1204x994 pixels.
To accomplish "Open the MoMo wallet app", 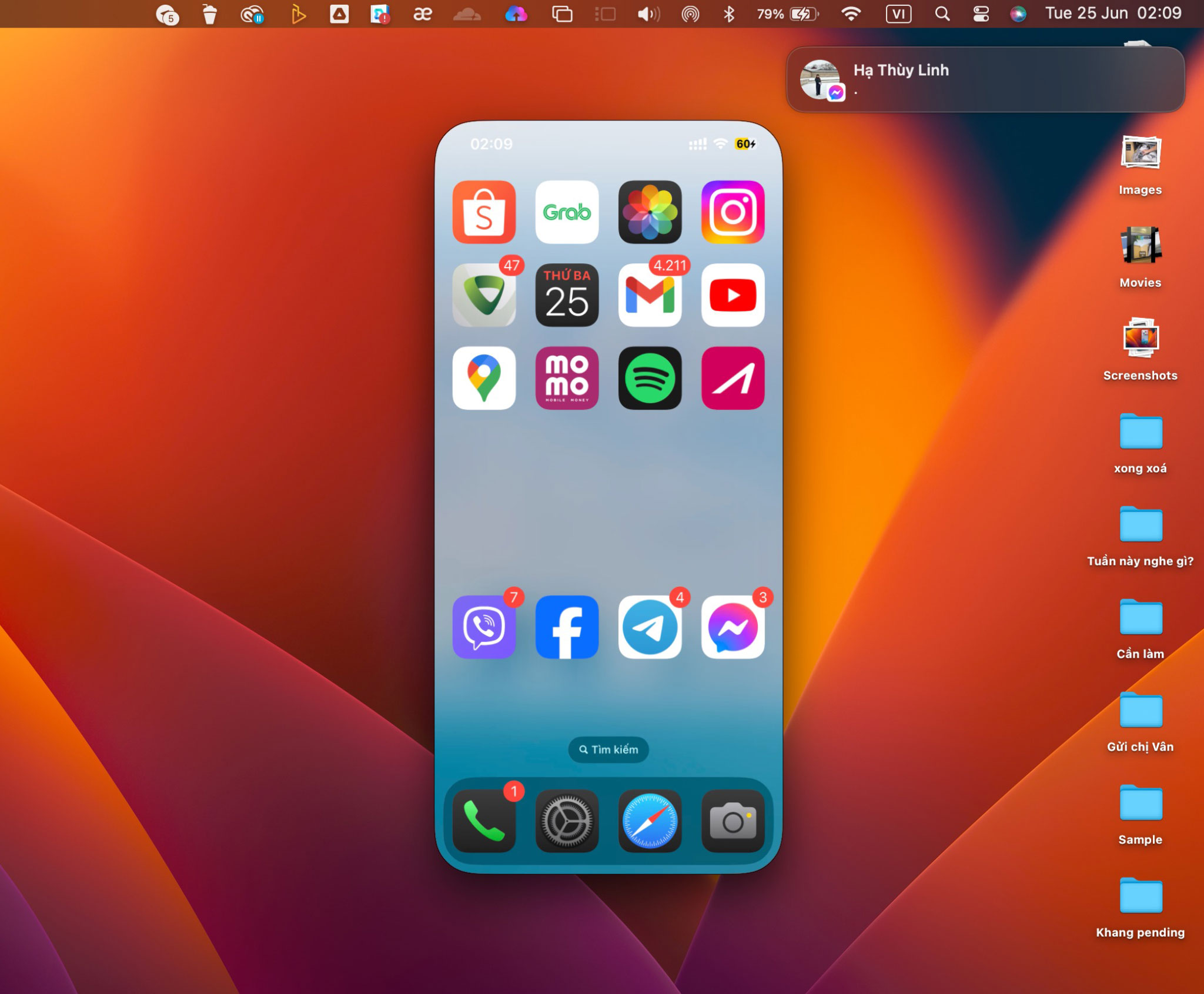I will (x=567, y=378).
